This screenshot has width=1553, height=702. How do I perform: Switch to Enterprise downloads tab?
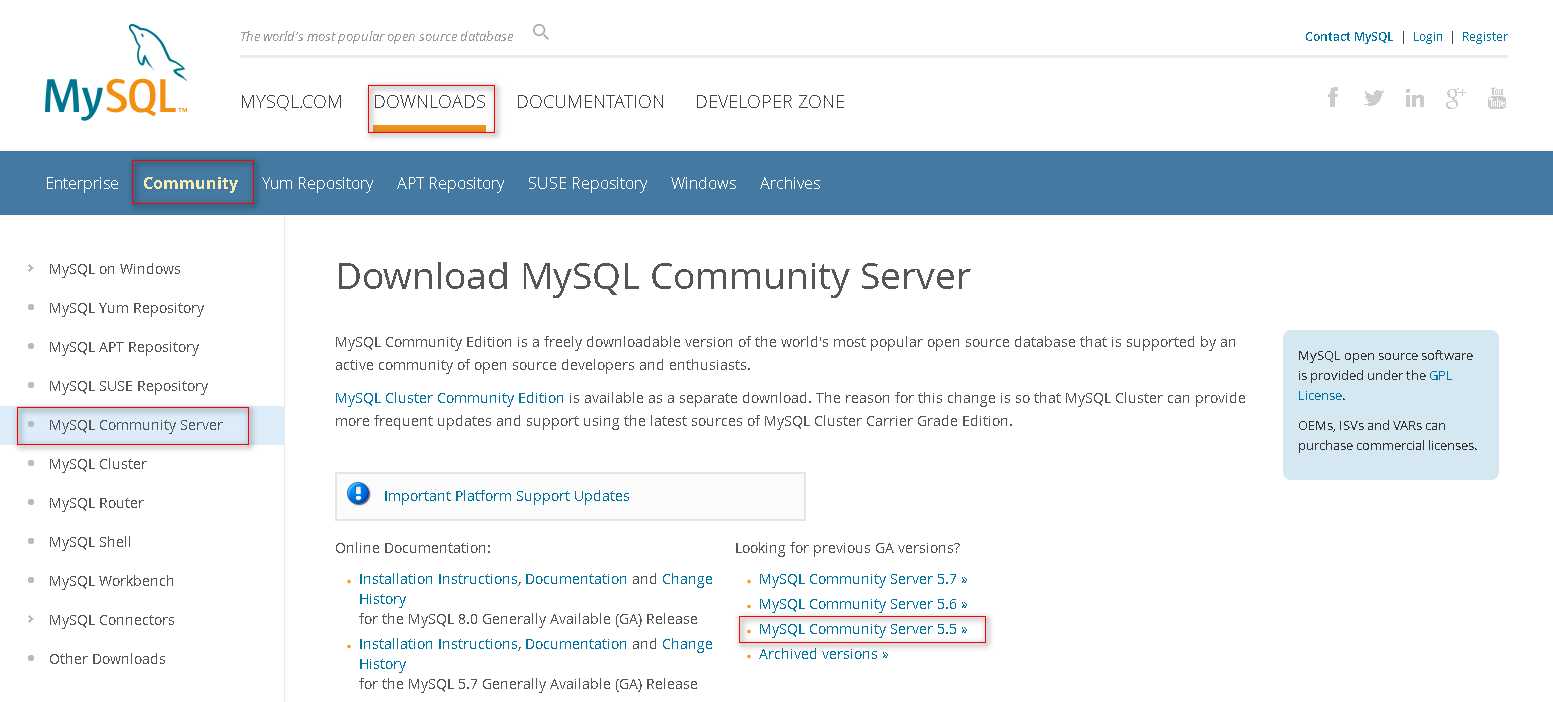click(82, 183)
